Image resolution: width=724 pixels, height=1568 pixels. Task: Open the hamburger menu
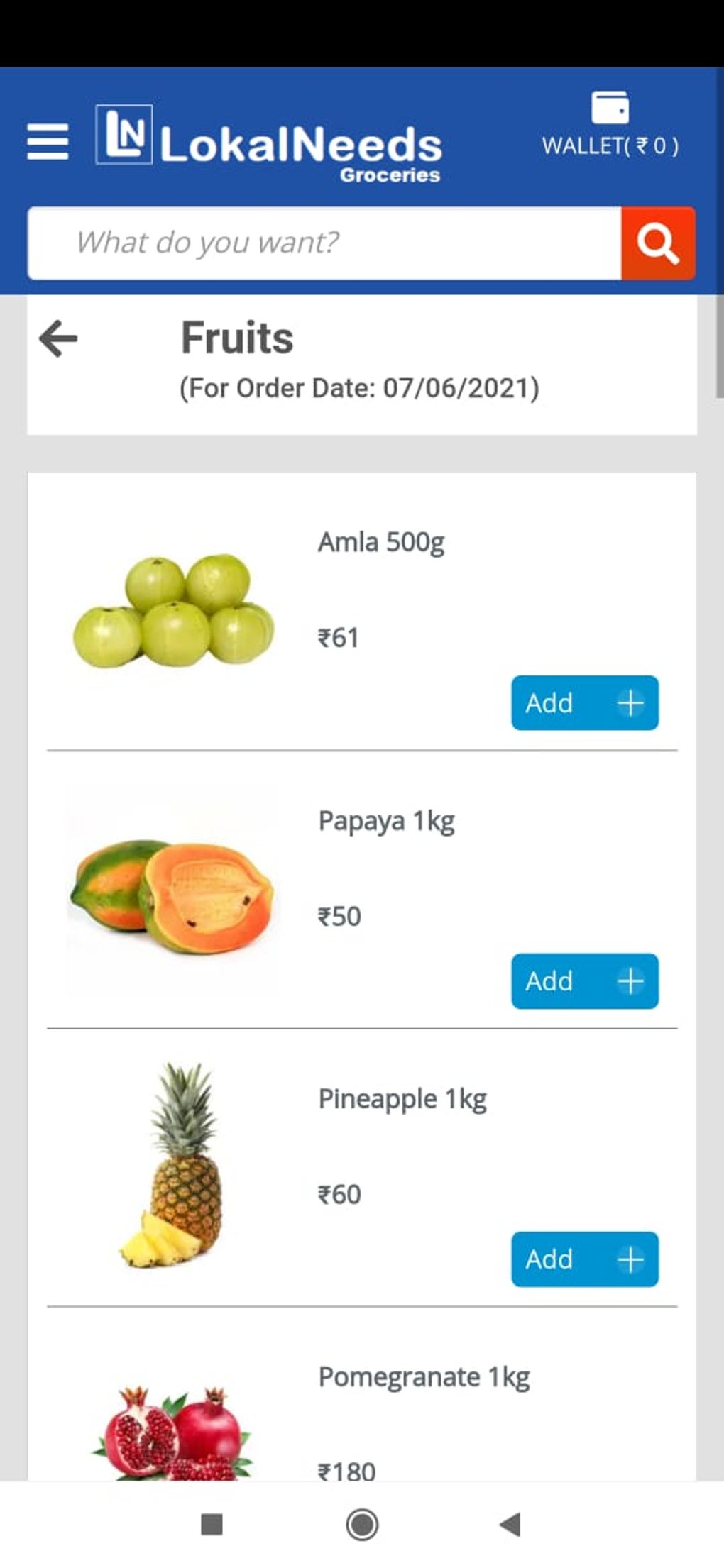pyautogui.click(x=48, y=140)
